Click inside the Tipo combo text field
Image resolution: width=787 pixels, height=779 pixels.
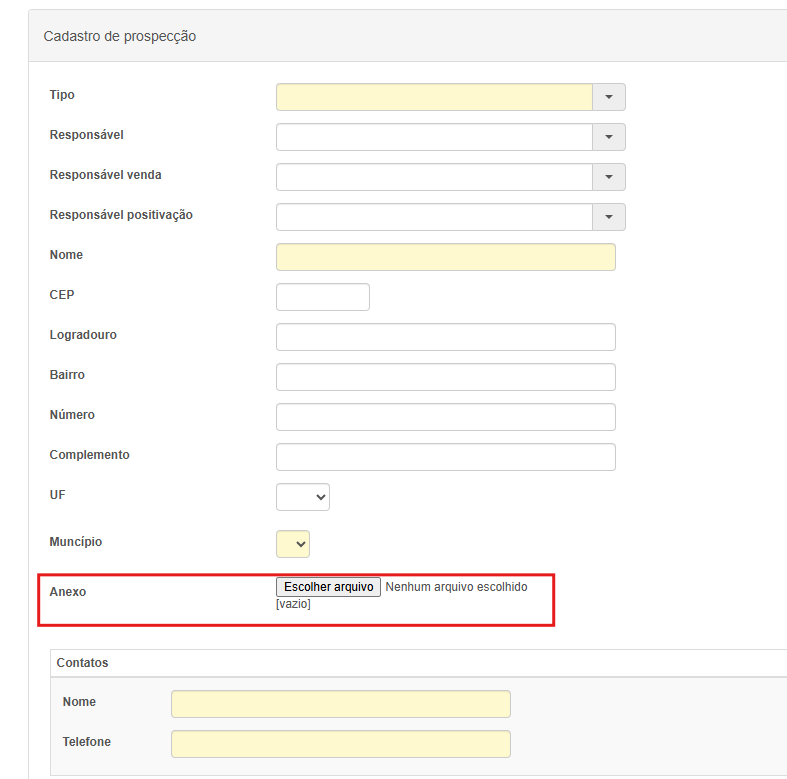click(x=434, y=97)
